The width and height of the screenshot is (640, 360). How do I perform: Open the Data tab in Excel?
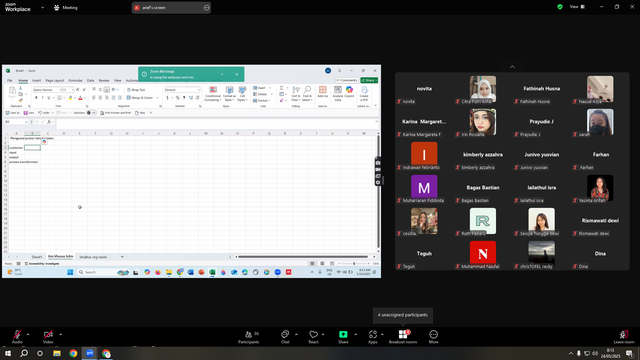pos(90,80)
